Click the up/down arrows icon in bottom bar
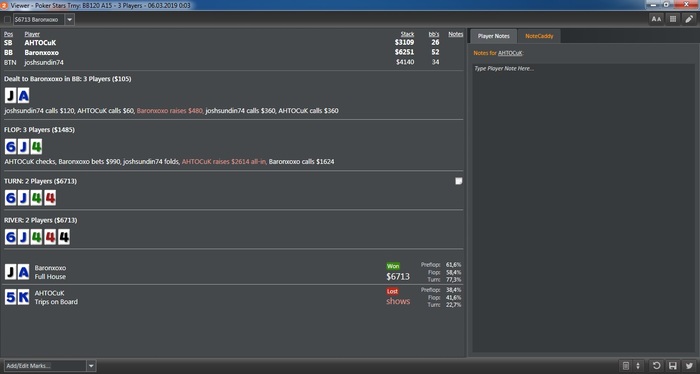 [x=638, y=366]
